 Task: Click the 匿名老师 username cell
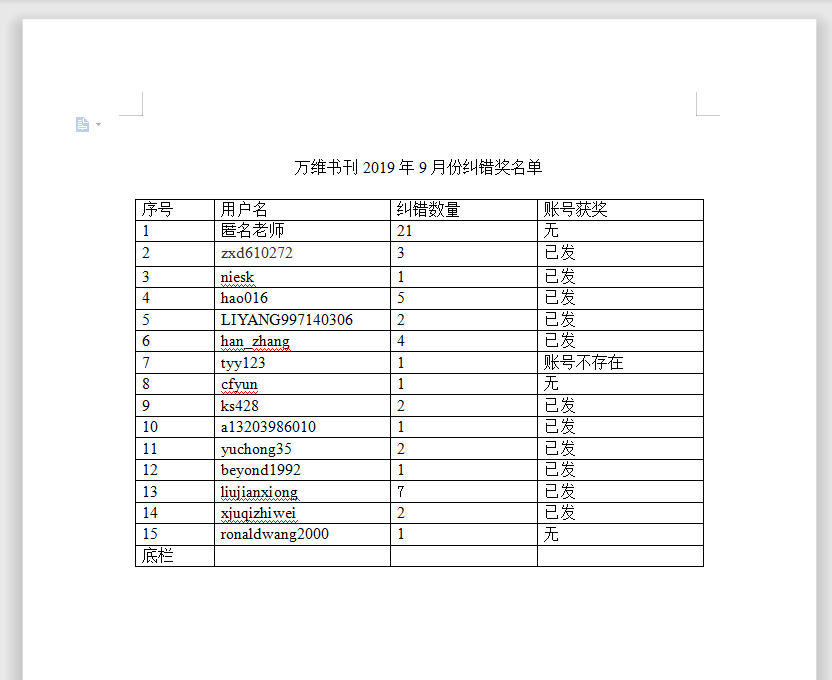pos(253,231)
